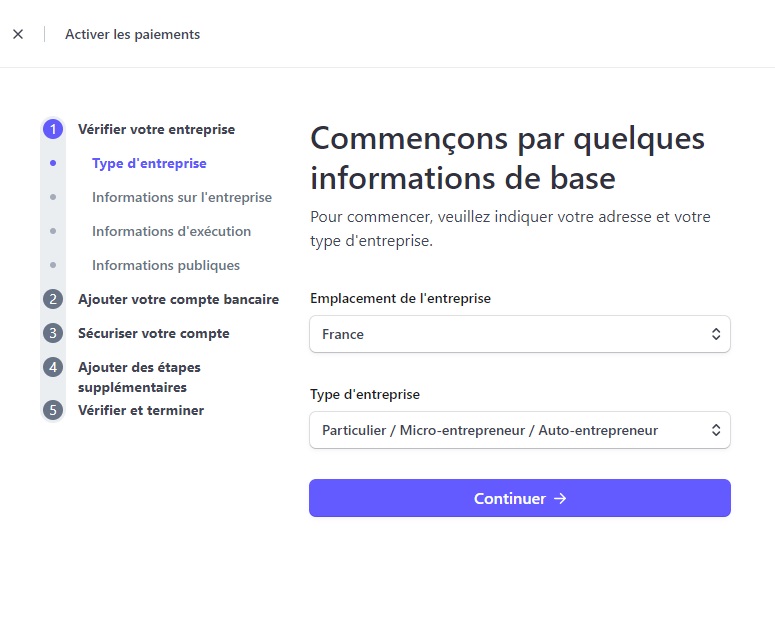Click the step 4 number badge

pyautogui.click(x=53, y=367)
